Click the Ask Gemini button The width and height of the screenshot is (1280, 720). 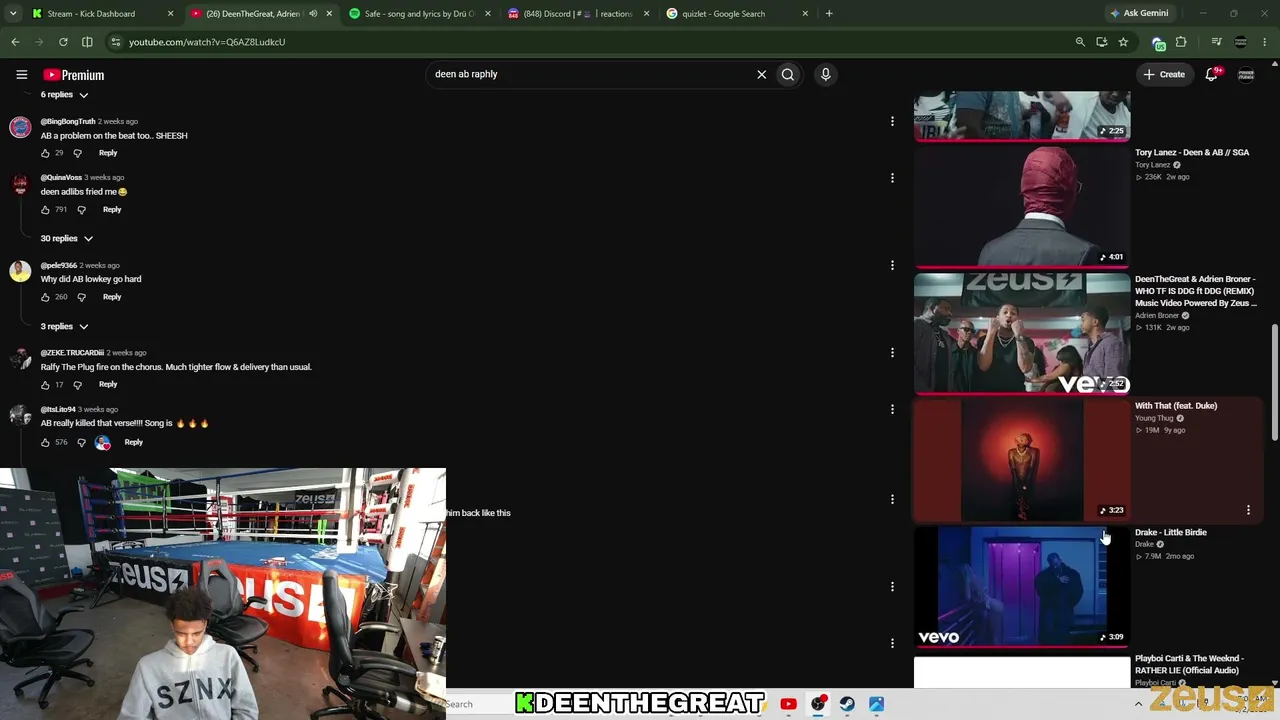point(1138,14)
